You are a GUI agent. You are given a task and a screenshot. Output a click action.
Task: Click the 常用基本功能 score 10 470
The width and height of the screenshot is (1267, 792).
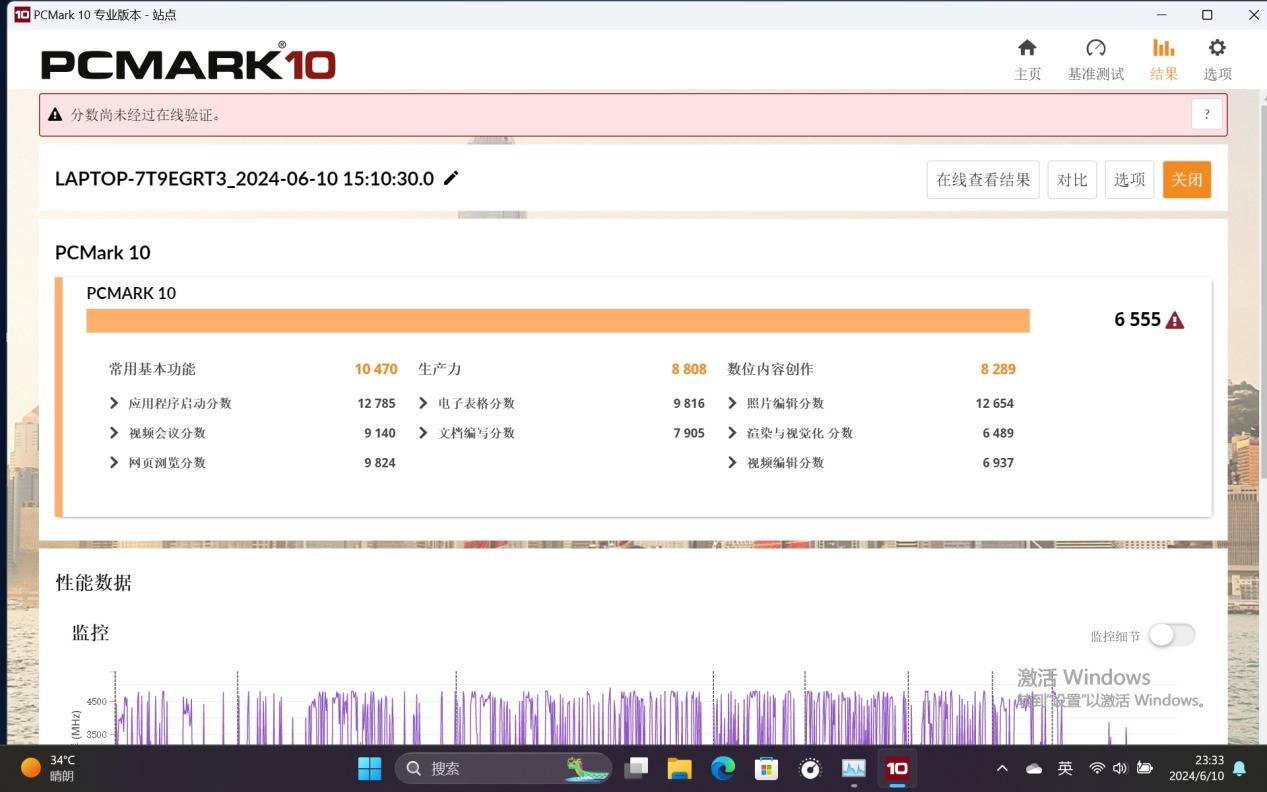coord(376,369)
